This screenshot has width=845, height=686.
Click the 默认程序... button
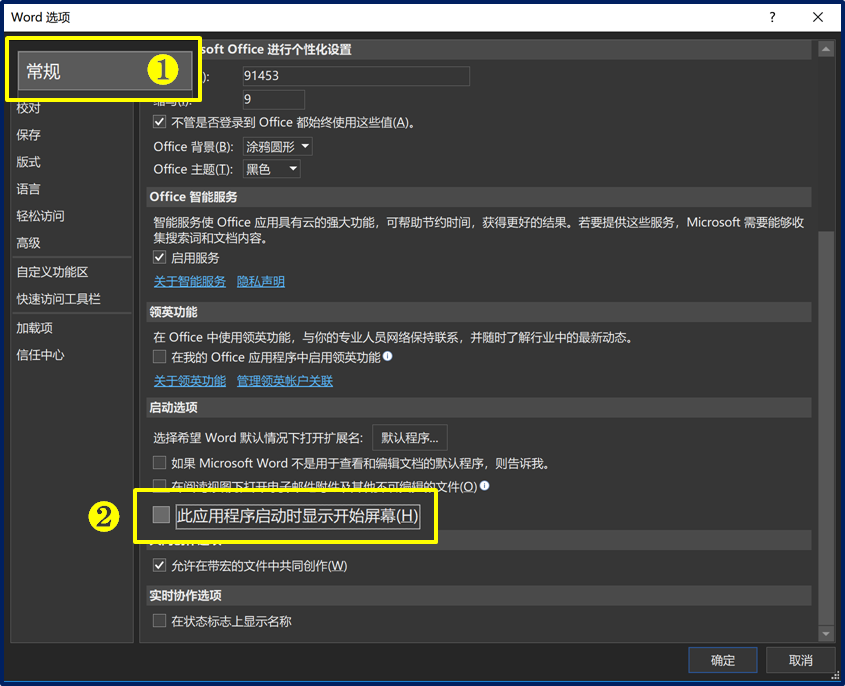410,438
